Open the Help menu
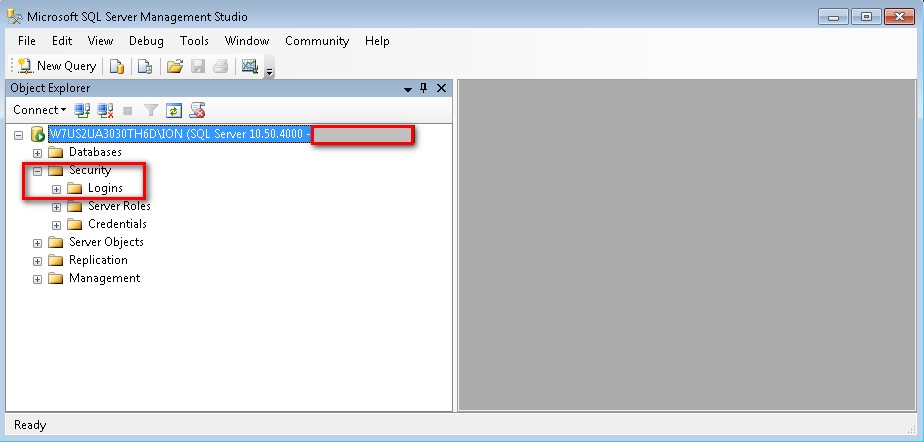The height and width of the screenshot is (442, 924). 377,41
